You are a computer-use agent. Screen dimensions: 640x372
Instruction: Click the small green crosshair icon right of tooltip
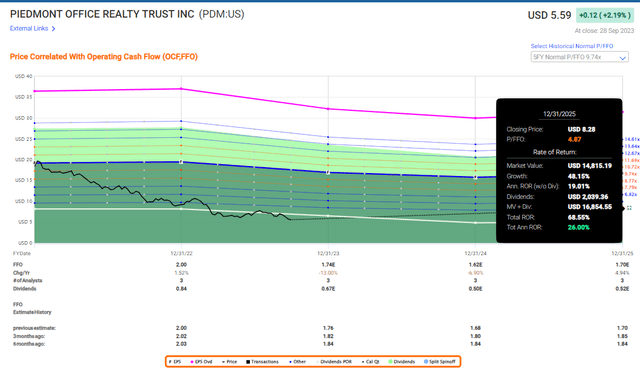click(629, 208)
